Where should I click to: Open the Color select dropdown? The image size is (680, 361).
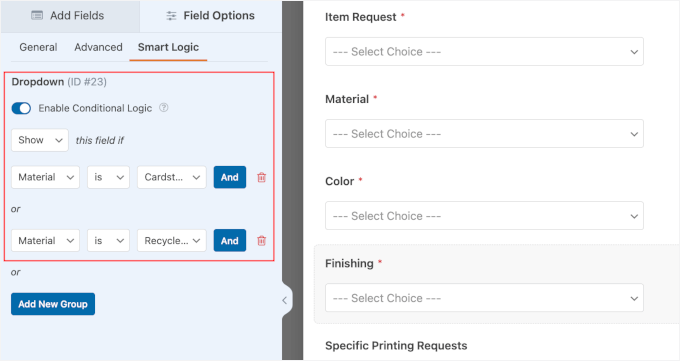tap(484, 216)
